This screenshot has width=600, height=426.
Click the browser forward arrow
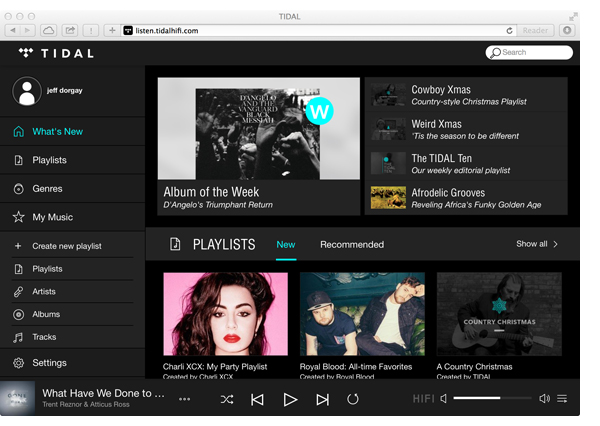[x=27, y=30]
